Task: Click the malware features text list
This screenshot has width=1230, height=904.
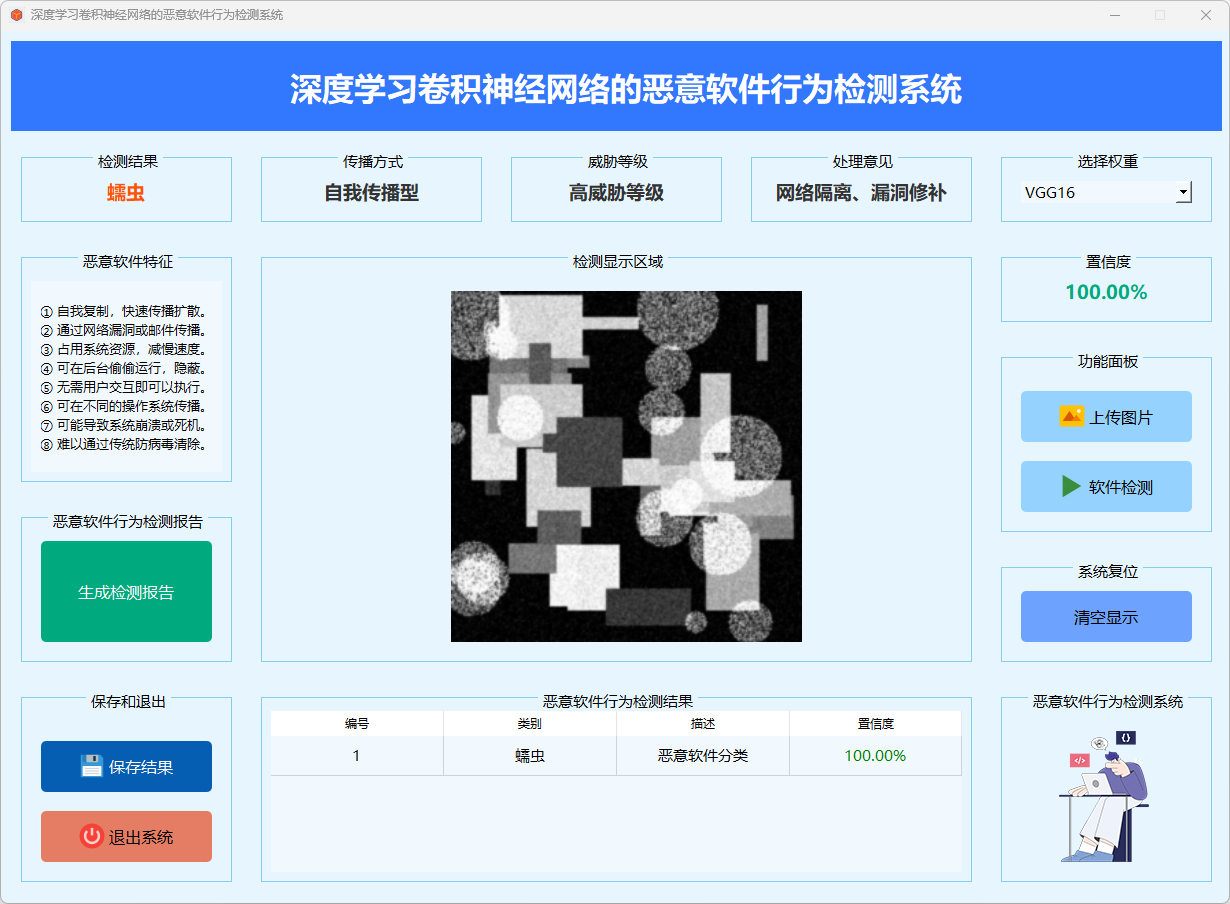Action: click(126, 377)
